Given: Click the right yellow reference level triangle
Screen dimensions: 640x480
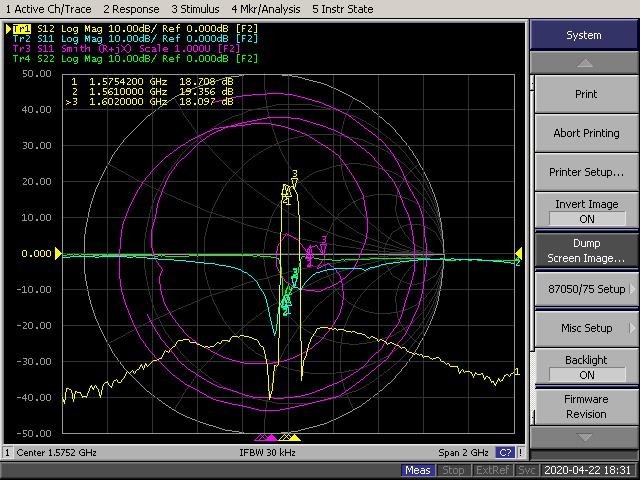Looking at the screenshot, I should 518,253.
